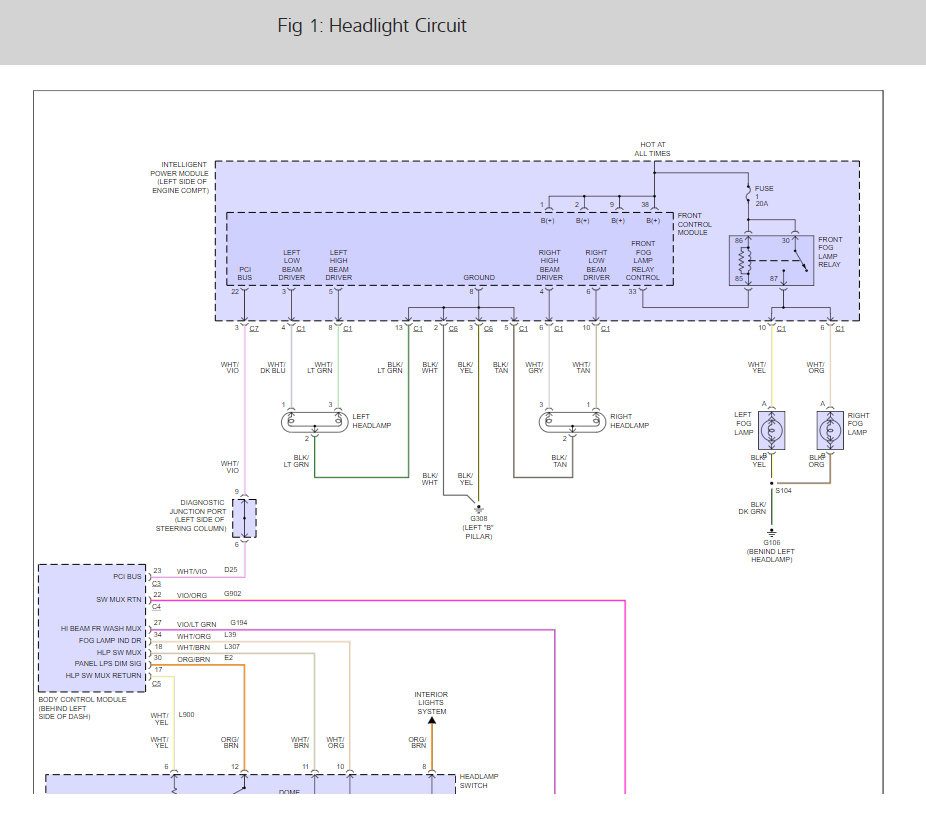This screenshot has width=926, height=825.
Task: Click the 'HI BEAM FR WASH MUX' label
Action: click(x=101, y=628)
